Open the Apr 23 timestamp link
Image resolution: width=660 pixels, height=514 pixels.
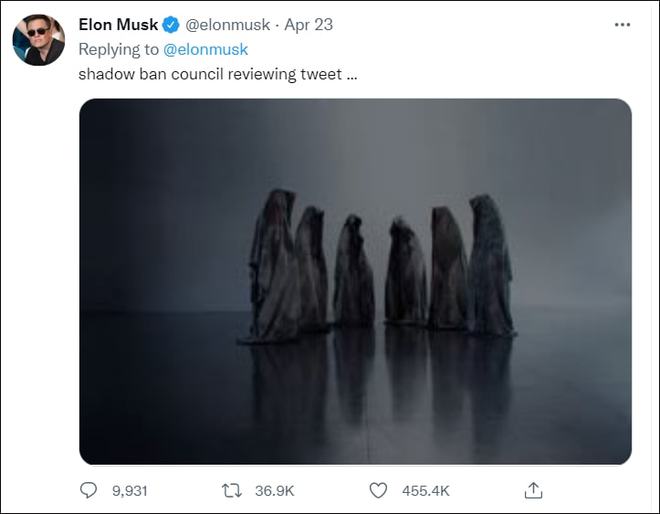[x=309, y=25]
